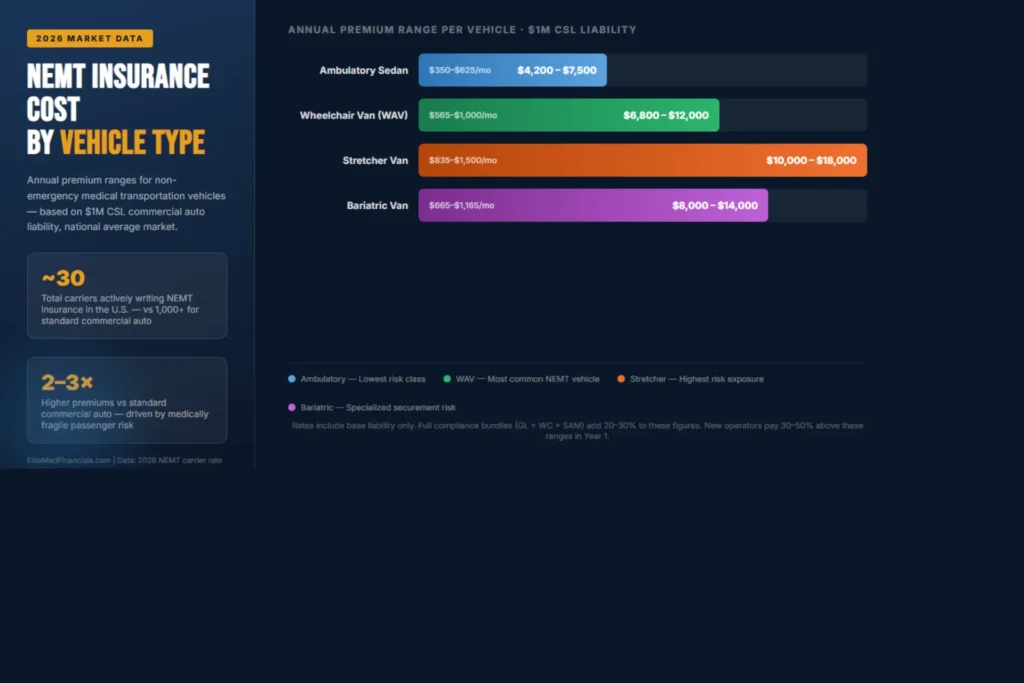Image resolution: width=1024 pixels, height=683 pixels.
Task: Select the purple Bariatric Van bar
Action: pyautogui.click(x=593, y=205)
